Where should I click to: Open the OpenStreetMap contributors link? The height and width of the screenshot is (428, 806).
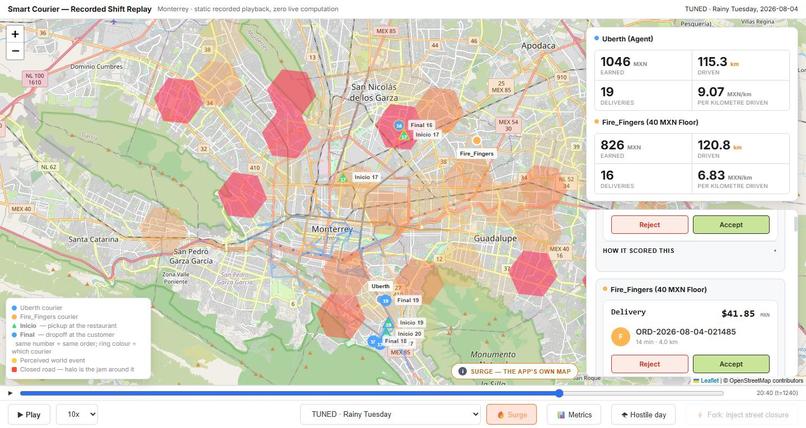pyautogui.click(x=766, y=381)
